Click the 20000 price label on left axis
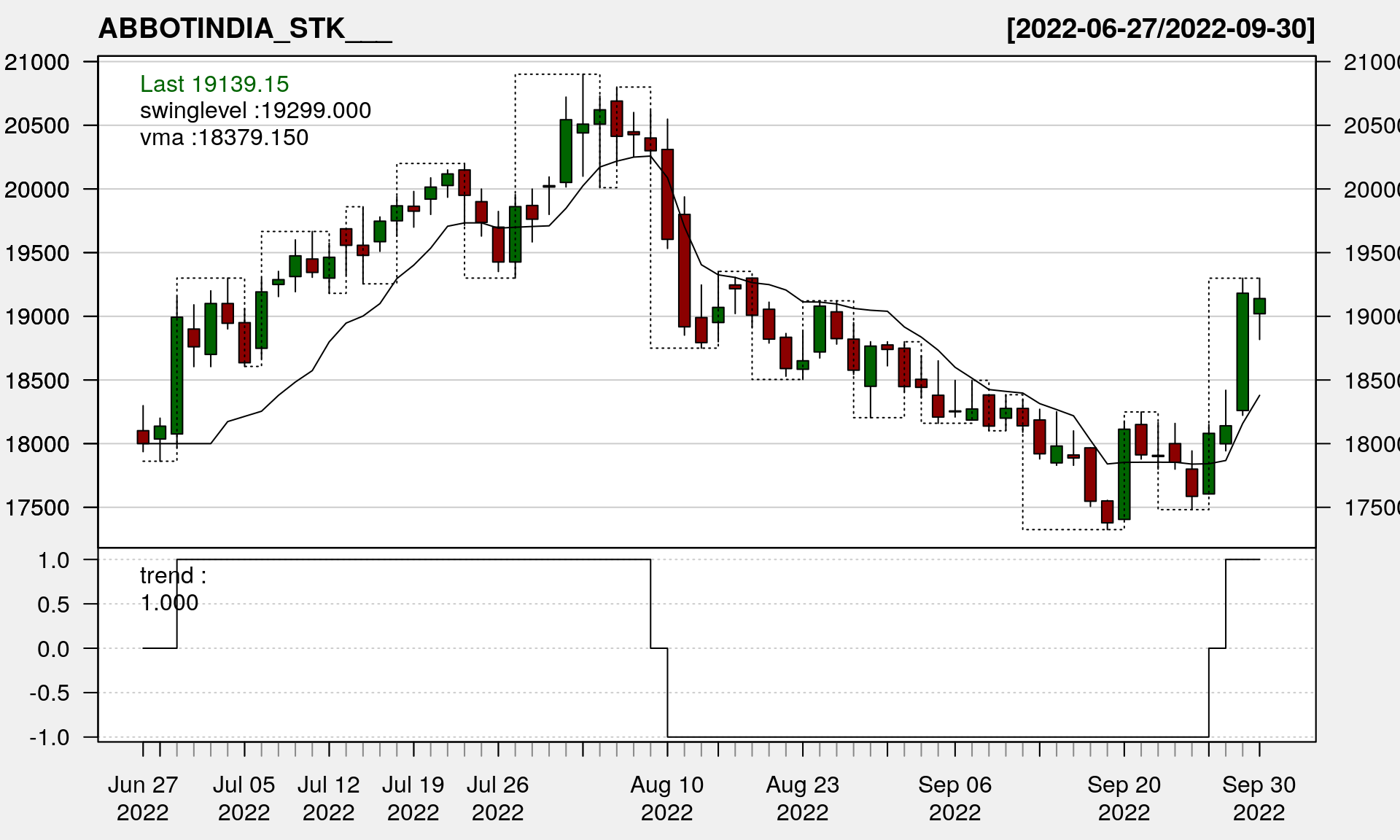Image resolution: width=1400 pixels, height=840 pixels. (37, 190)
